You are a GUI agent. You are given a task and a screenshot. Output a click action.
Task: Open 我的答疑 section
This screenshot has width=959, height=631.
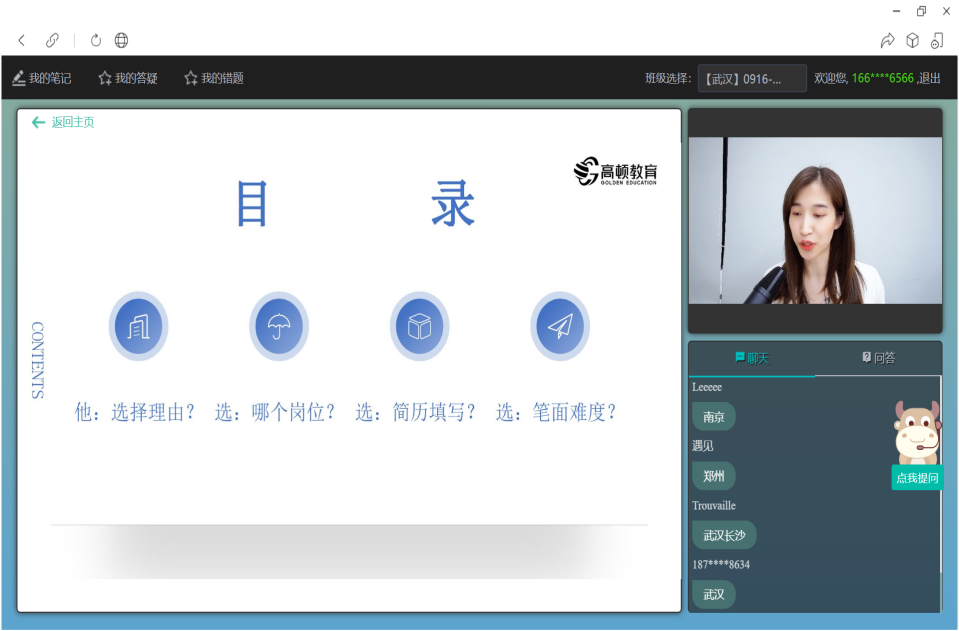[128, 78]
